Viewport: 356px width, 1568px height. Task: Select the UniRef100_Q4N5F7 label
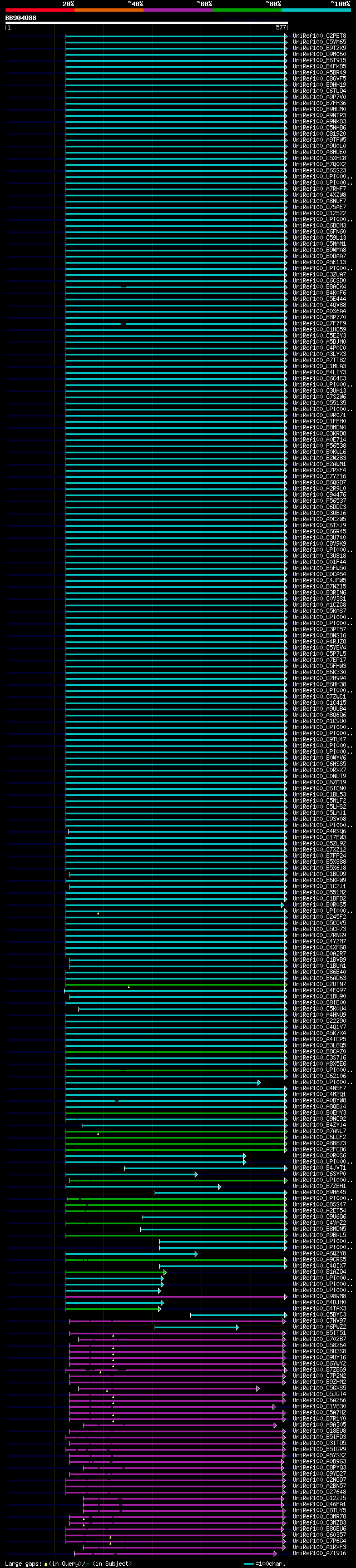coord(319,1089)
